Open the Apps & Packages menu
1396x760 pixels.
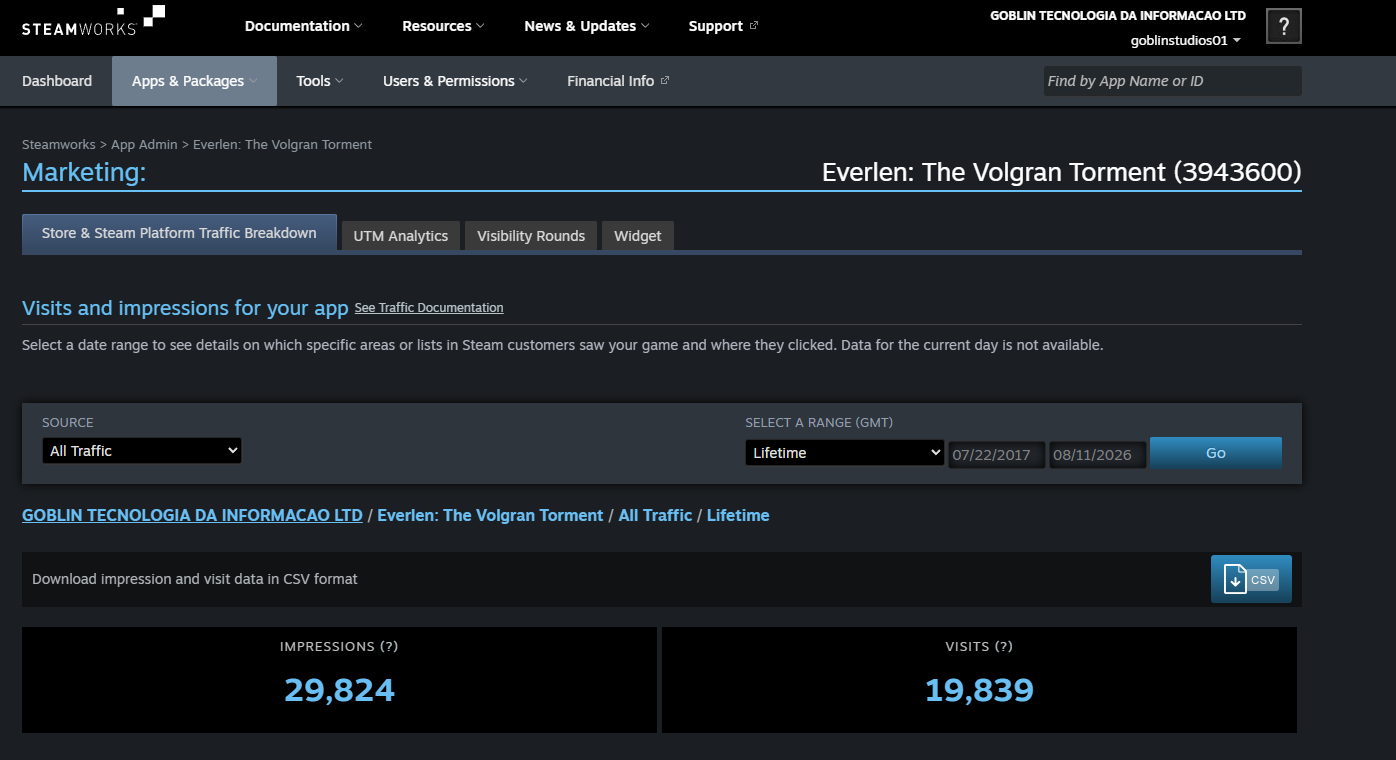[x=194, y=81]
